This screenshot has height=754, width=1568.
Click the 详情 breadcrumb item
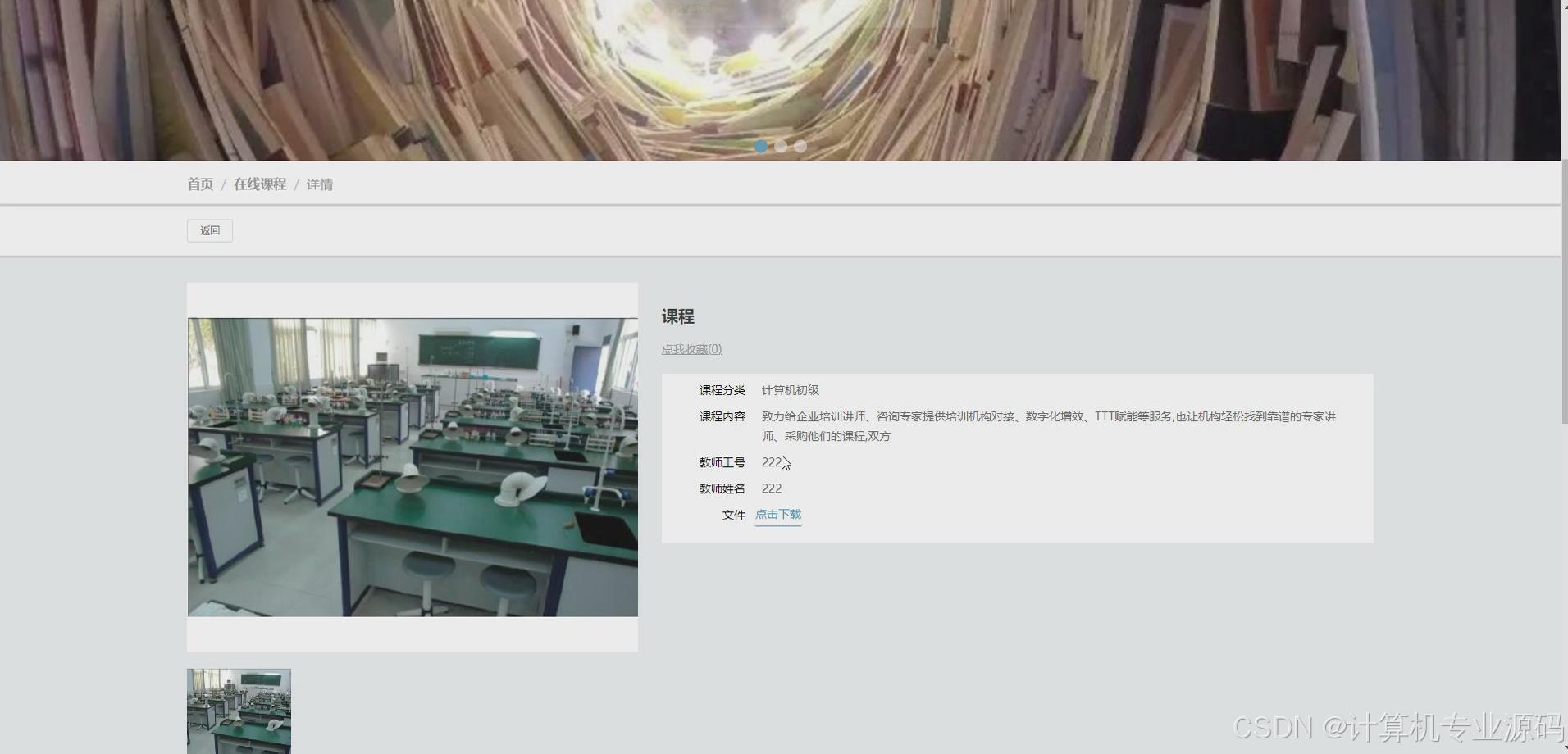[319, 184]
